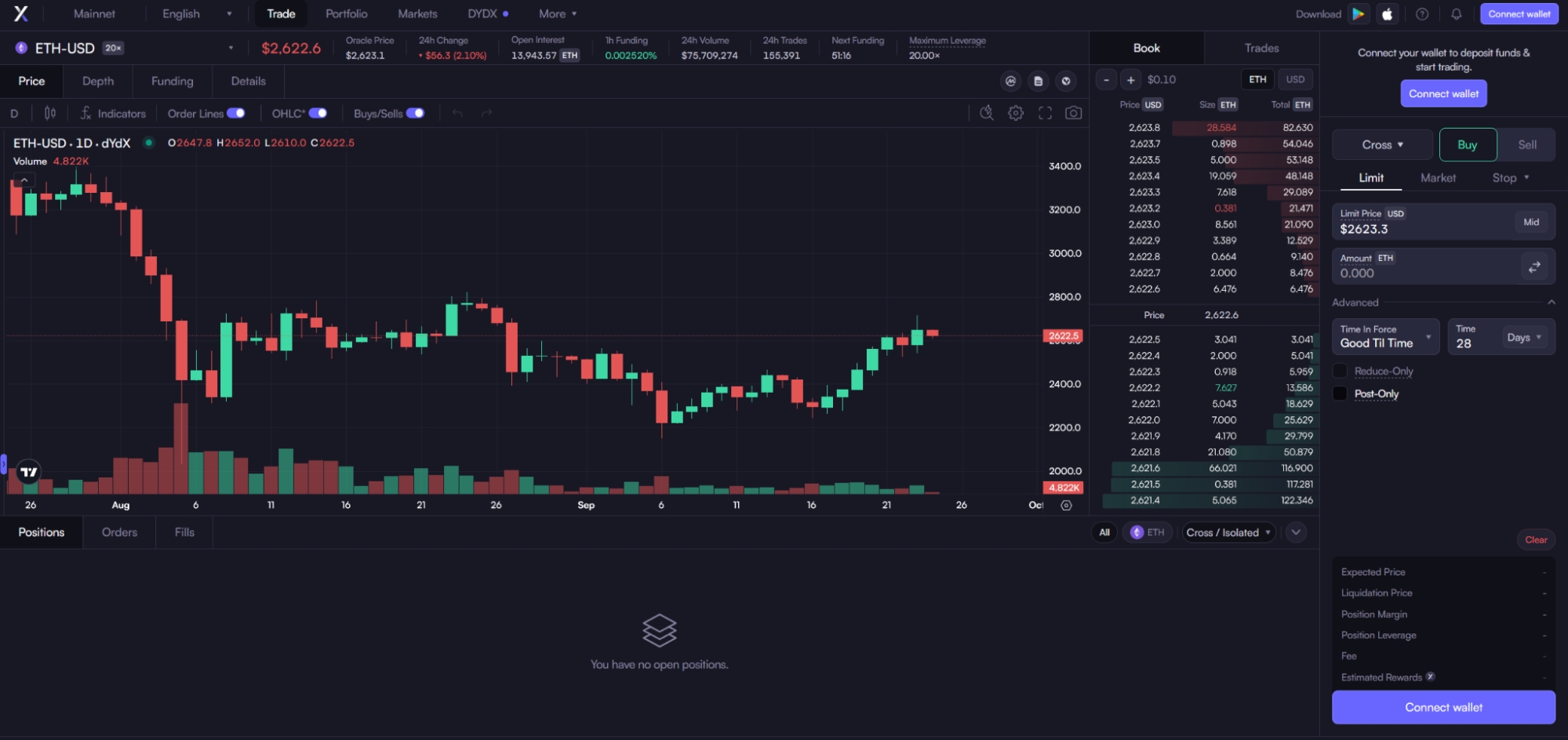Open English language dropdown
The height and width of the screenshot is (740, 1568).
(197, 14)
